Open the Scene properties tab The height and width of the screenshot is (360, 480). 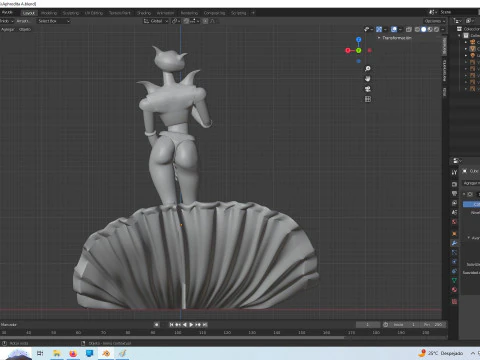454,212
